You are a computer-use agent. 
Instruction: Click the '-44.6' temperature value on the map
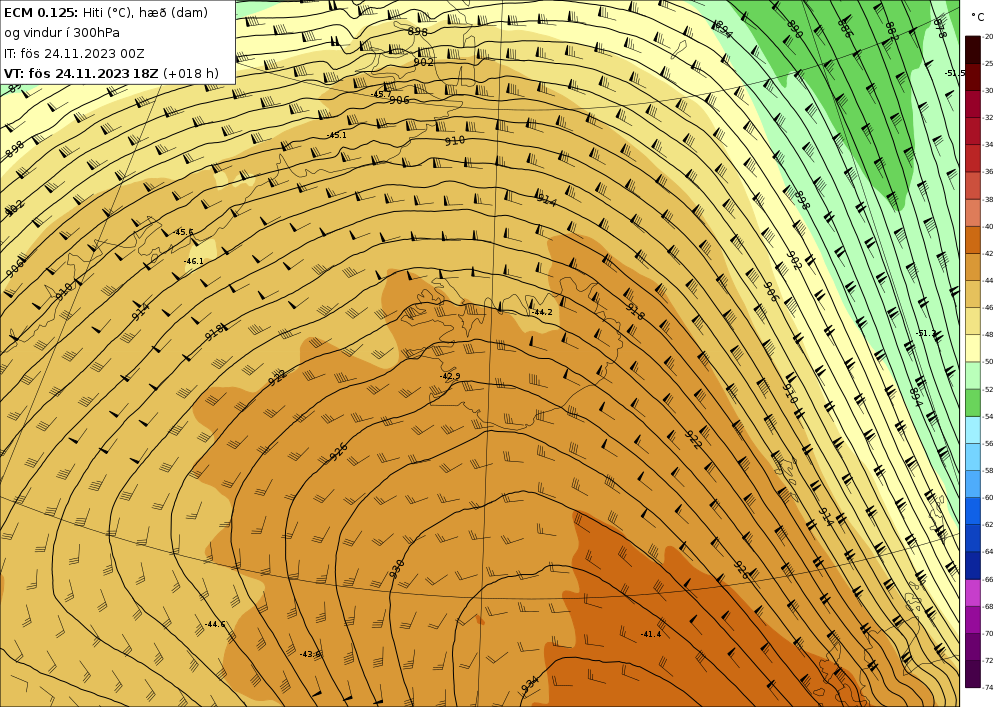(x=215, y=624)
